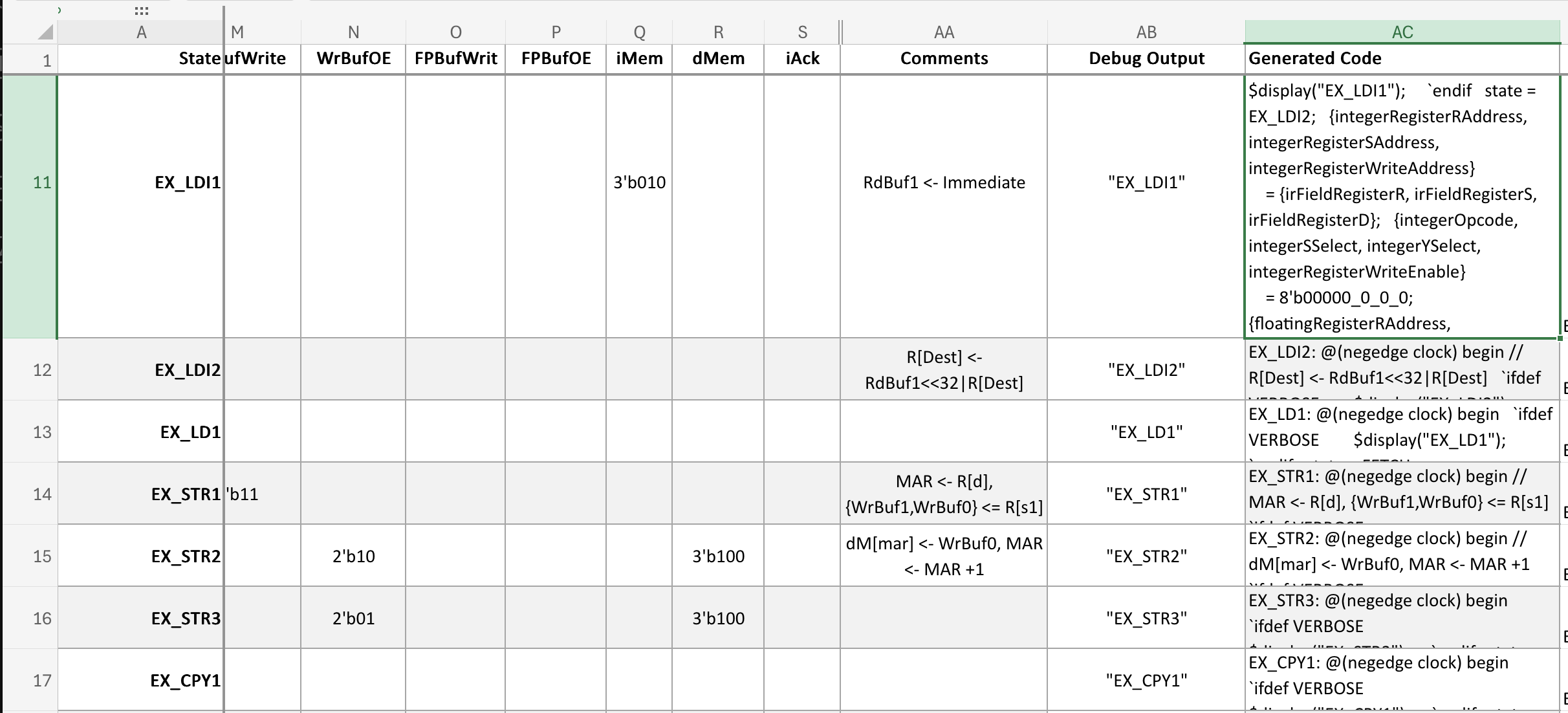Select the EX_STR1 state cell
This screenshot has height=713, width=1568.
click(x=141, y=494)
